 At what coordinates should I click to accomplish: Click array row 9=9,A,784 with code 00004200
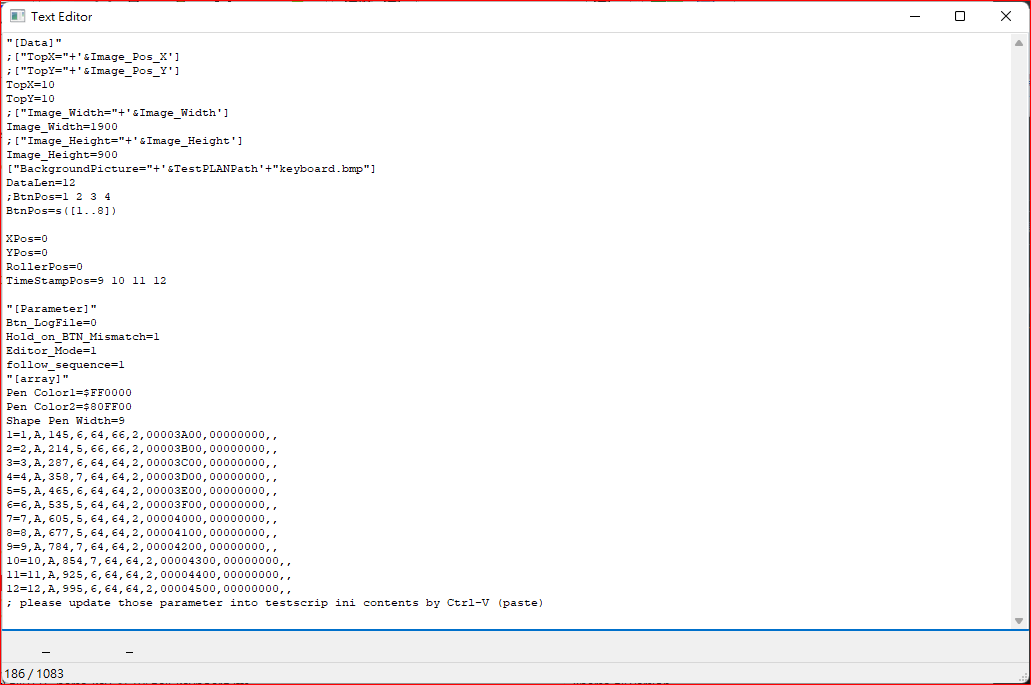[142, 547]
